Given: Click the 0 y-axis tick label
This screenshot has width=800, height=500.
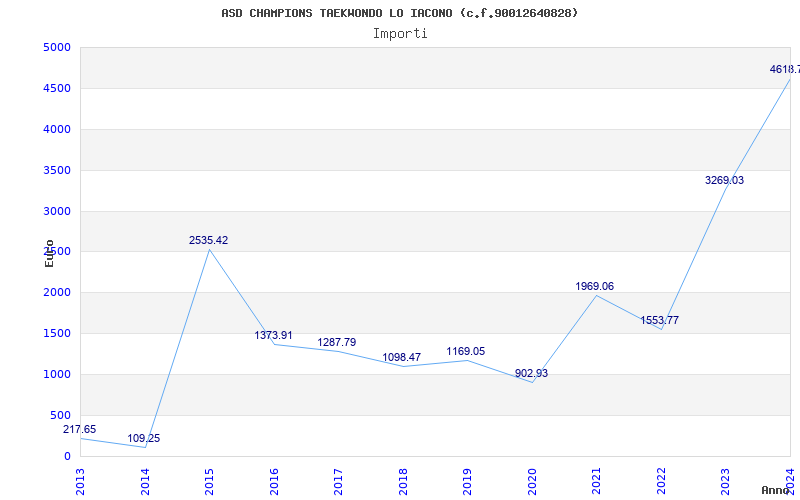Looking at the screenshot, I should click(67, 457).
